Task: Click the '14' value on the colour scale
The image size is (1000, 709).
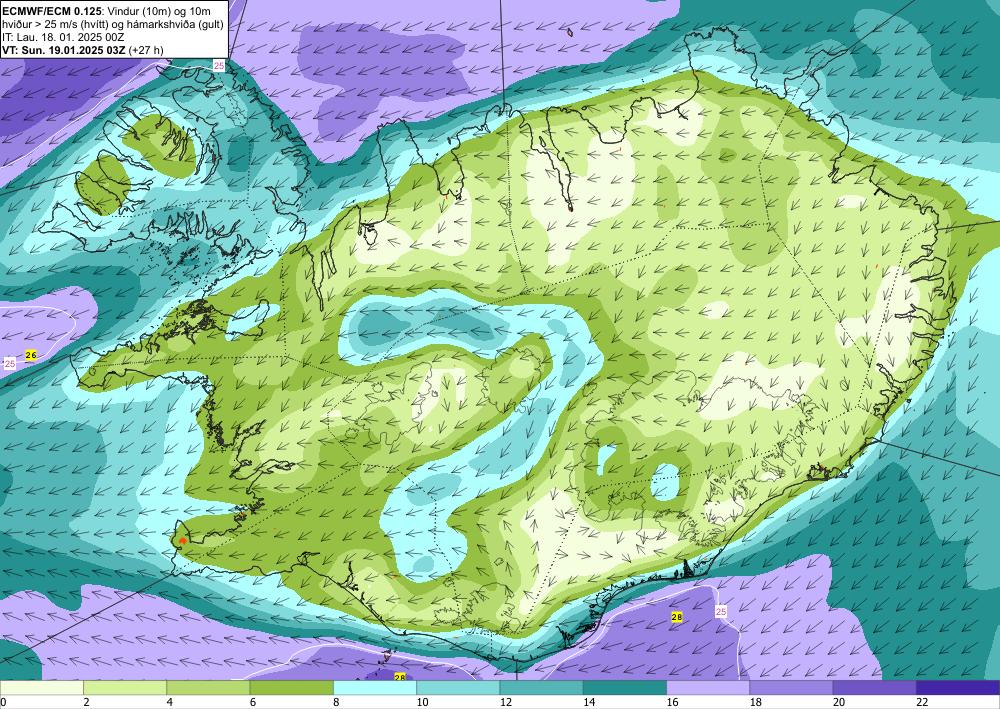Action: (x=589, y=702)
